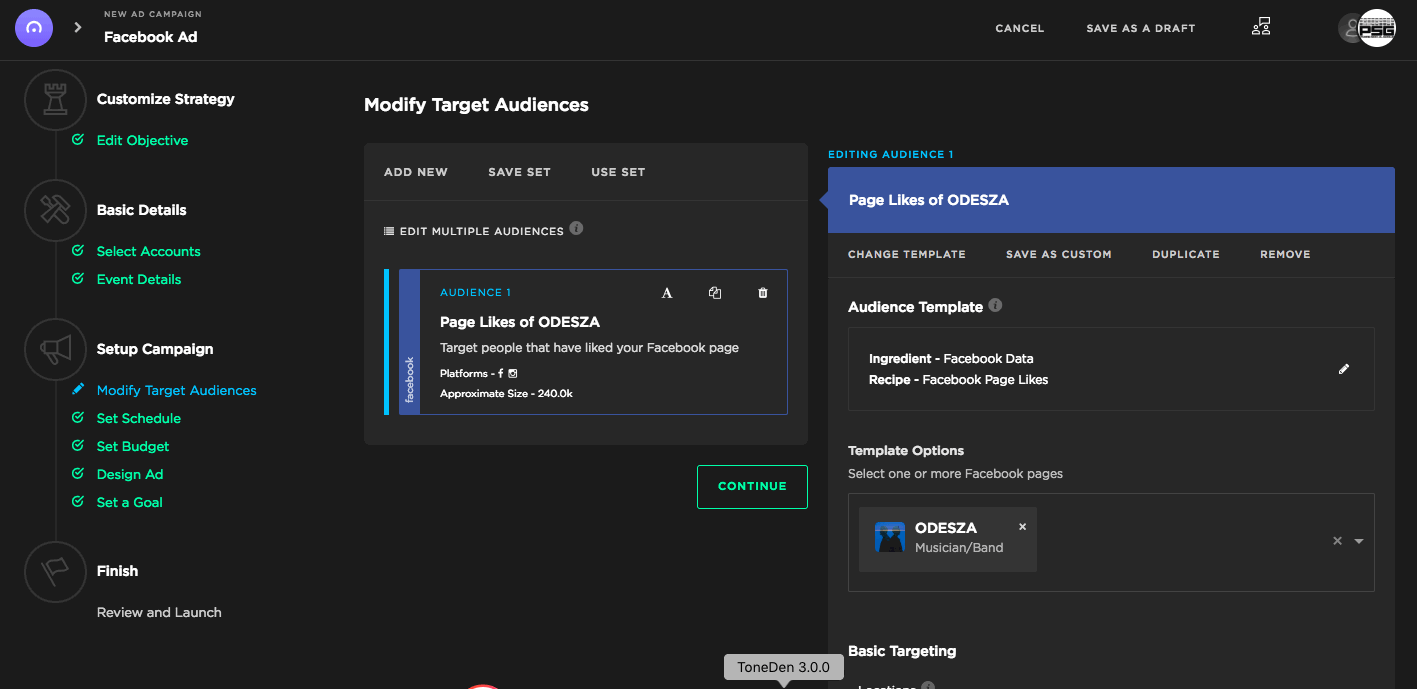
Task: Select the Finish flag icon
Action: 55,572
